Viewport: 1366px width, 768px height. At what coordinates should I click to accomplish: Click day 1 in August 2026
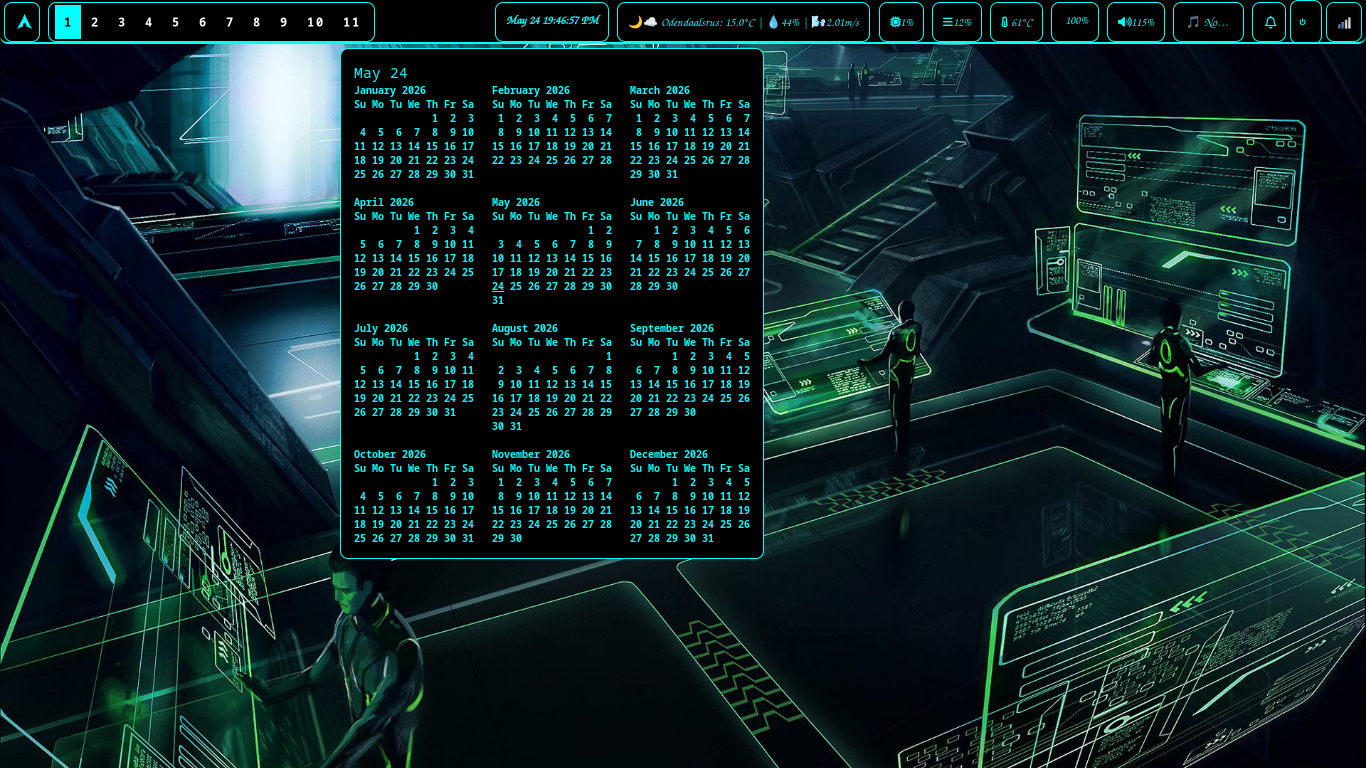point(608,356)
